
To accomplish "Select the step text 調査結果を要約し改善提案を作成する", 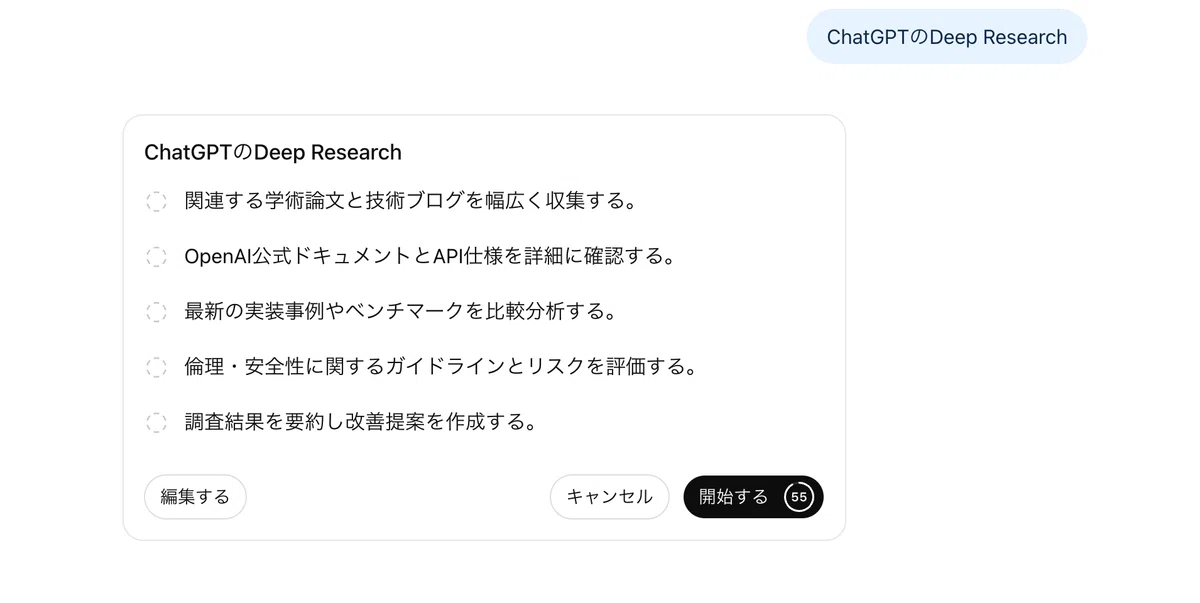I will tap(361, 421).
